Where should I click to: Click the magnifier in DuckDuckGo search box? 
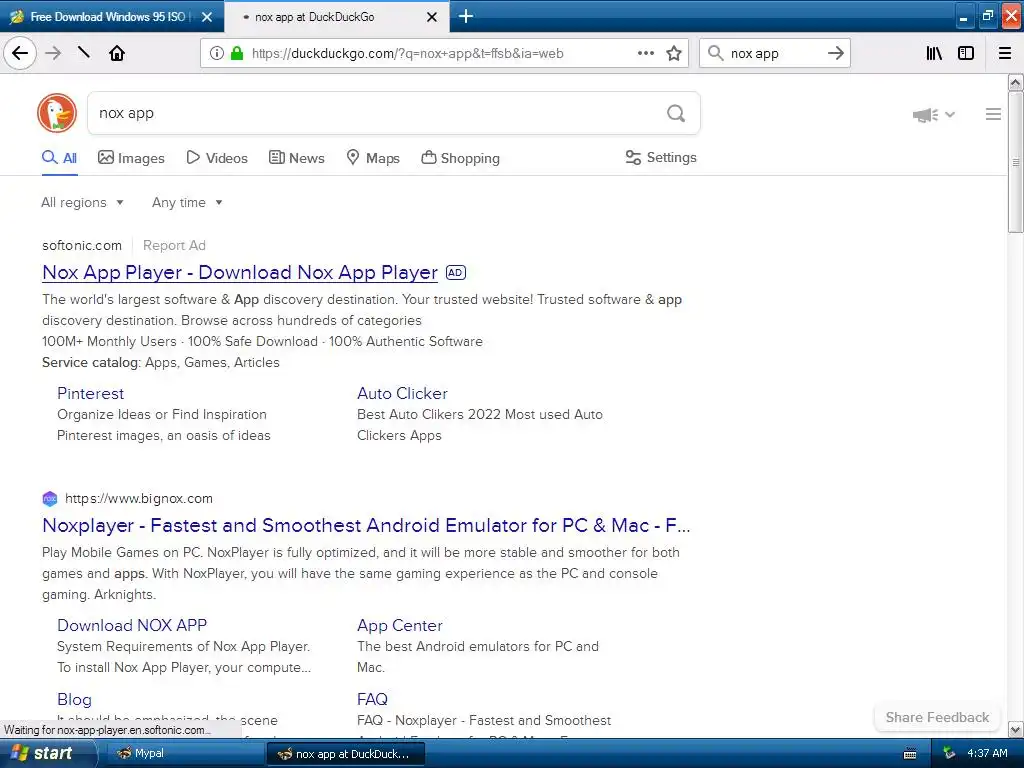(x=676, y=114)
